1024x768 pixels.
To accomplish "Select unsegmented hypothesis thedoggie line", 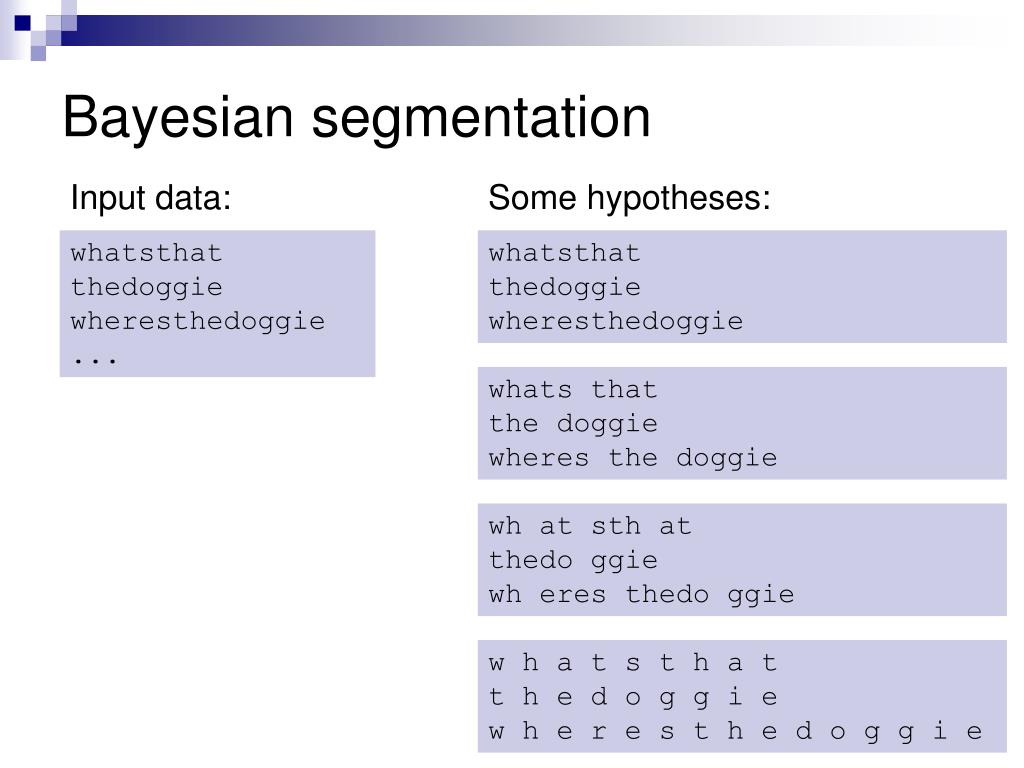I will [564, 287].
